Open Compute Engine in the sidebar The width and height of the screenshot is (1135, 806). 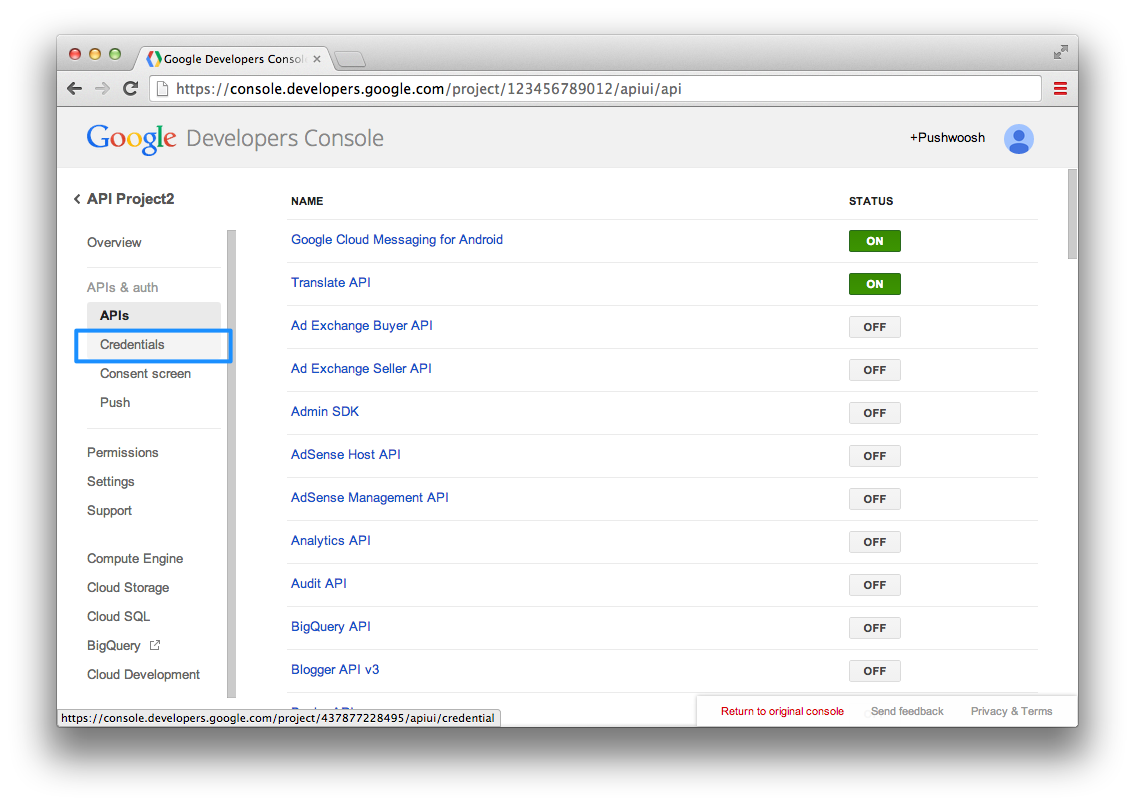tap(135, 558)
